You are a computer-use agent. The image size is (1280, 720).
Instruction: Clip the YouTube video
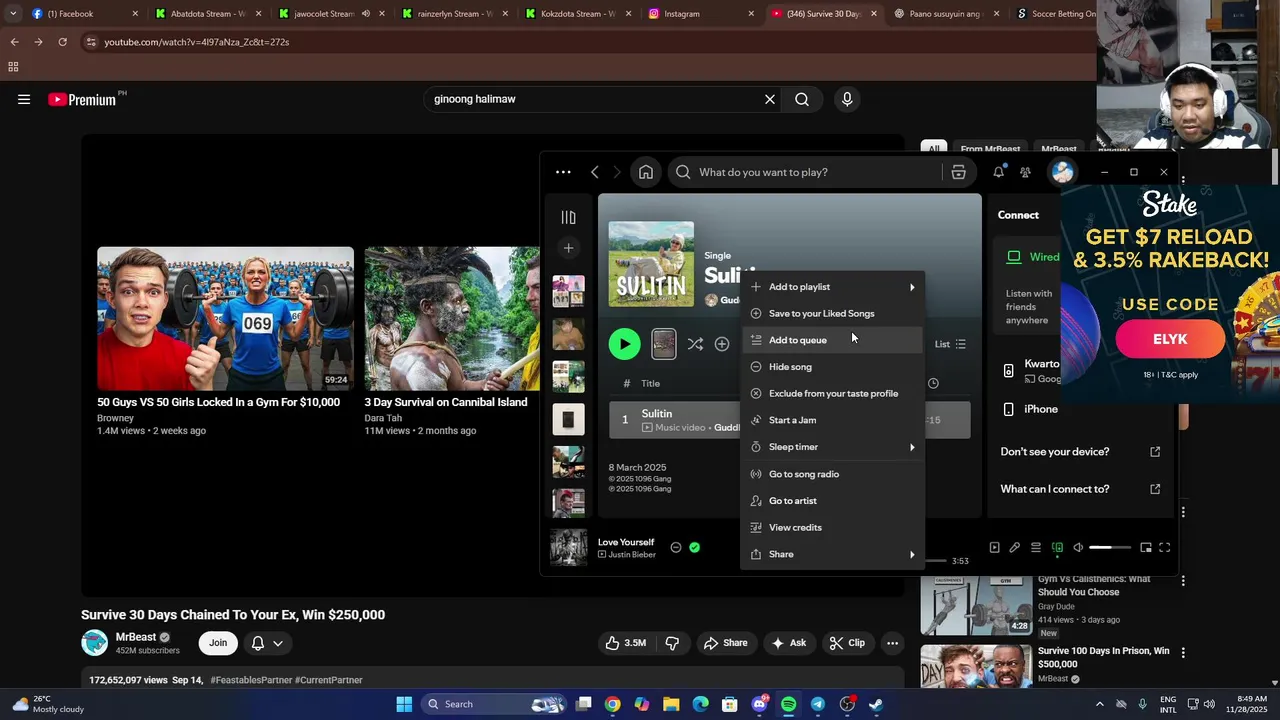click(x=848, y=643)
